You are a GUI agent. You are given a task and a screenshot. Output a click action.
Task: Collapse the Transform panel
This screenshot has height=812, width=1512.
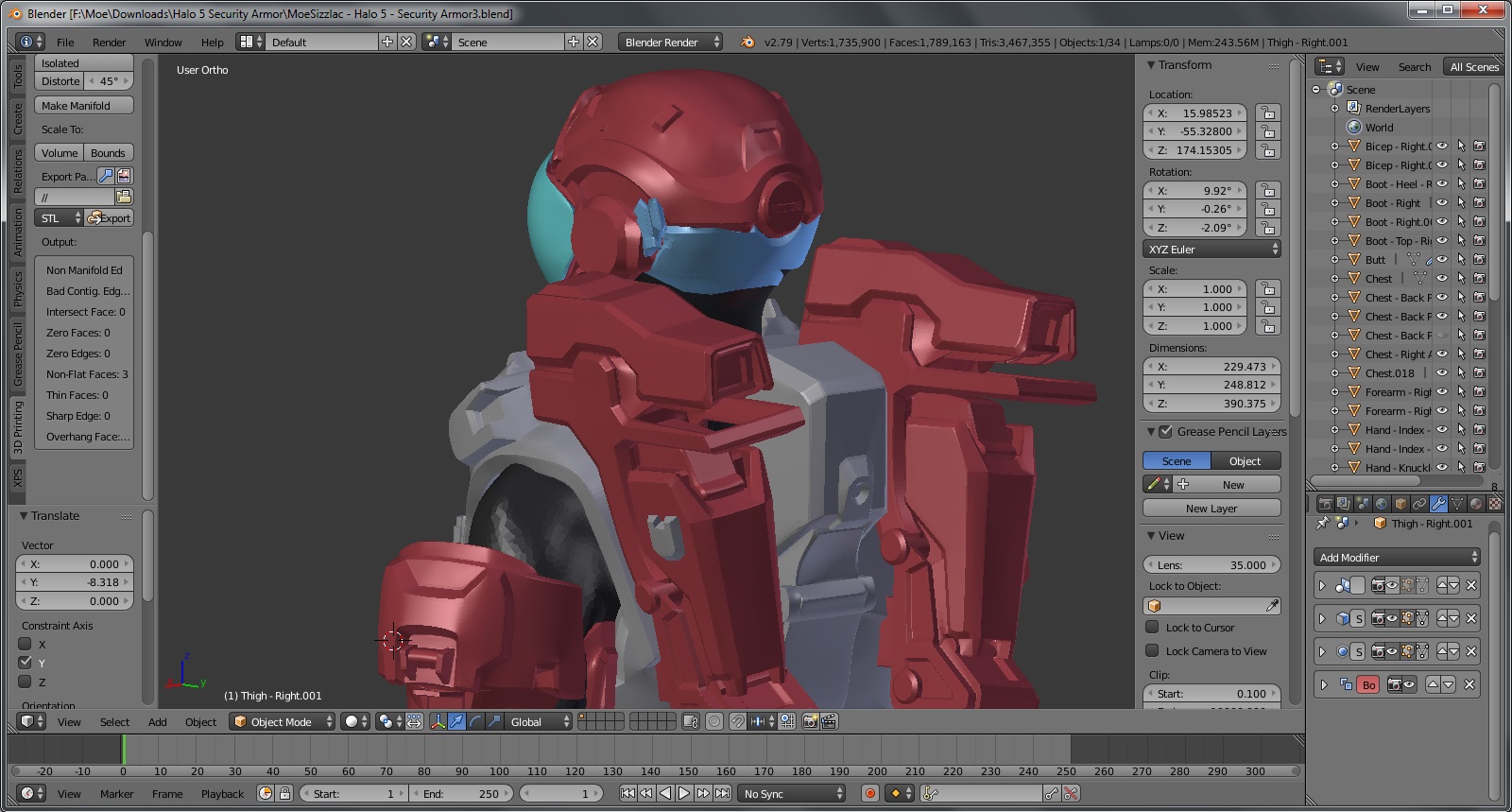click(x=1151, y=64)
